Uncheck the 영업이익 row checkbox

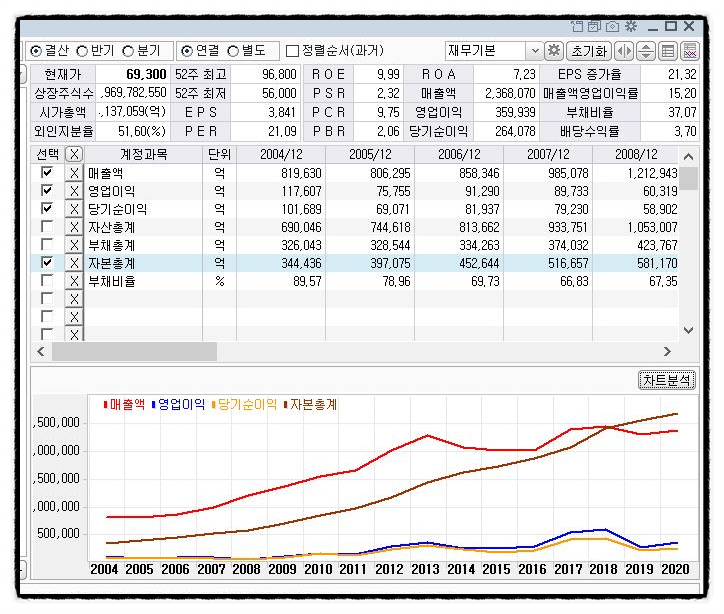tap(47, 190)
